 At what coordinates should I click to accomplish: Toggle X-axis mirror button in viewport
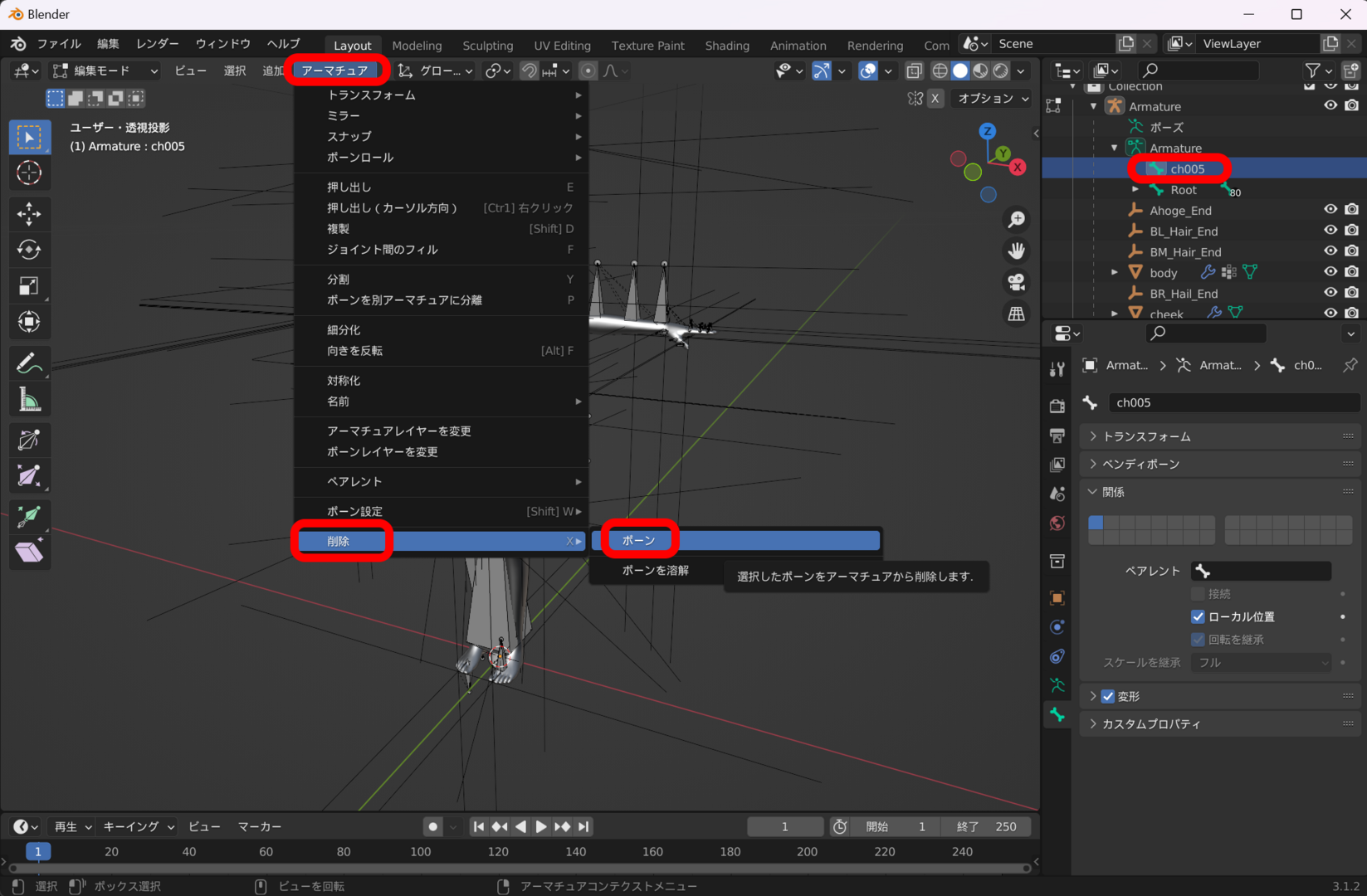[x=935, y=98]
